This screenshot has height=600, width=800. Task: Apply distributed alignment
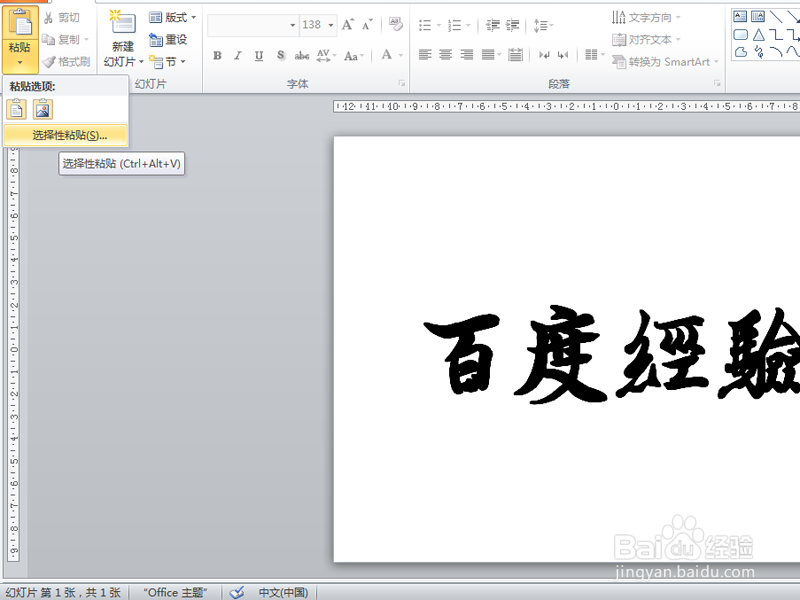tap(515, 55)
